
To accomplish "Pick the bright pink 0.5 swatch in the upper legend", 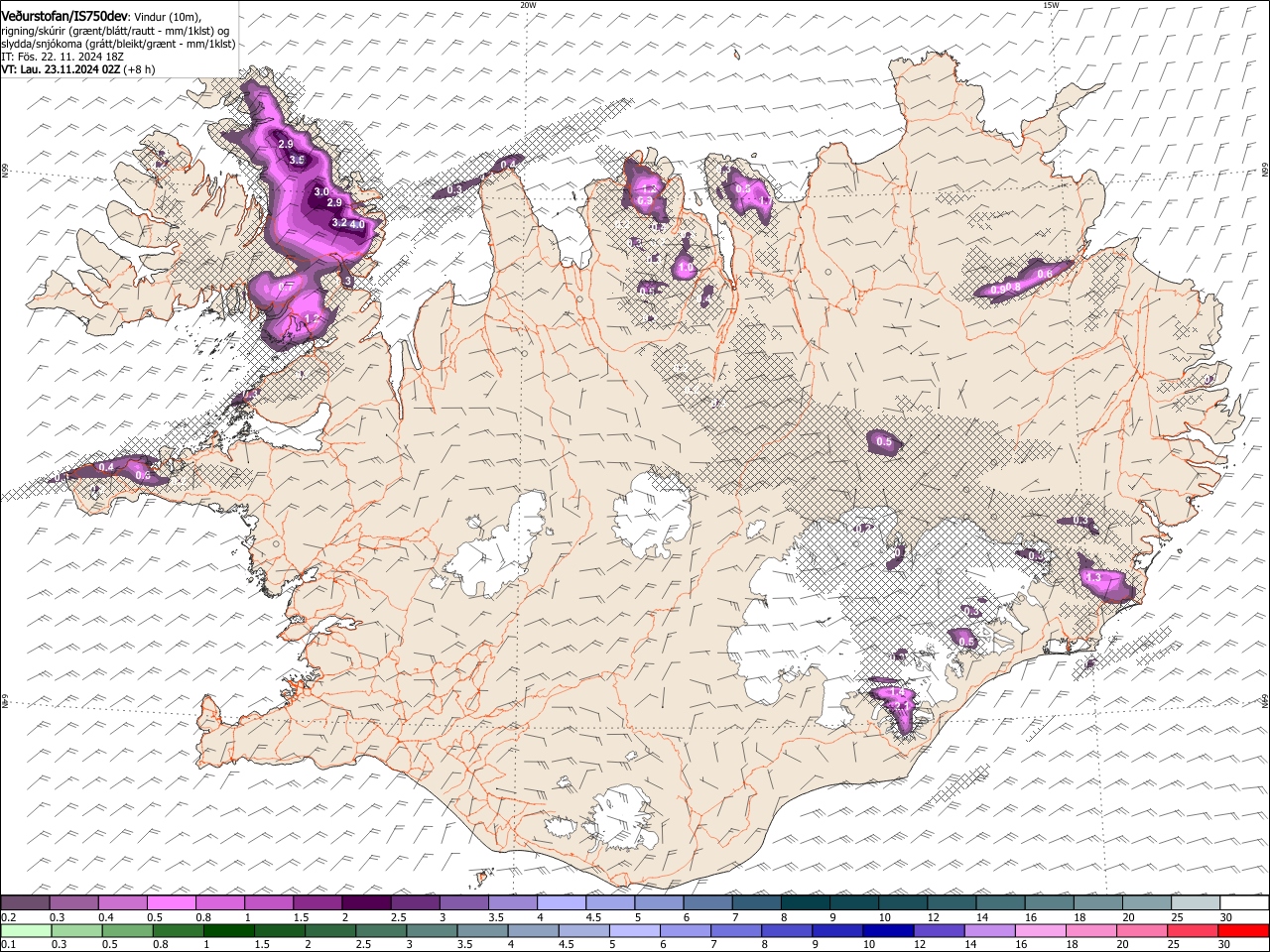I will click(x=171, y=903).
